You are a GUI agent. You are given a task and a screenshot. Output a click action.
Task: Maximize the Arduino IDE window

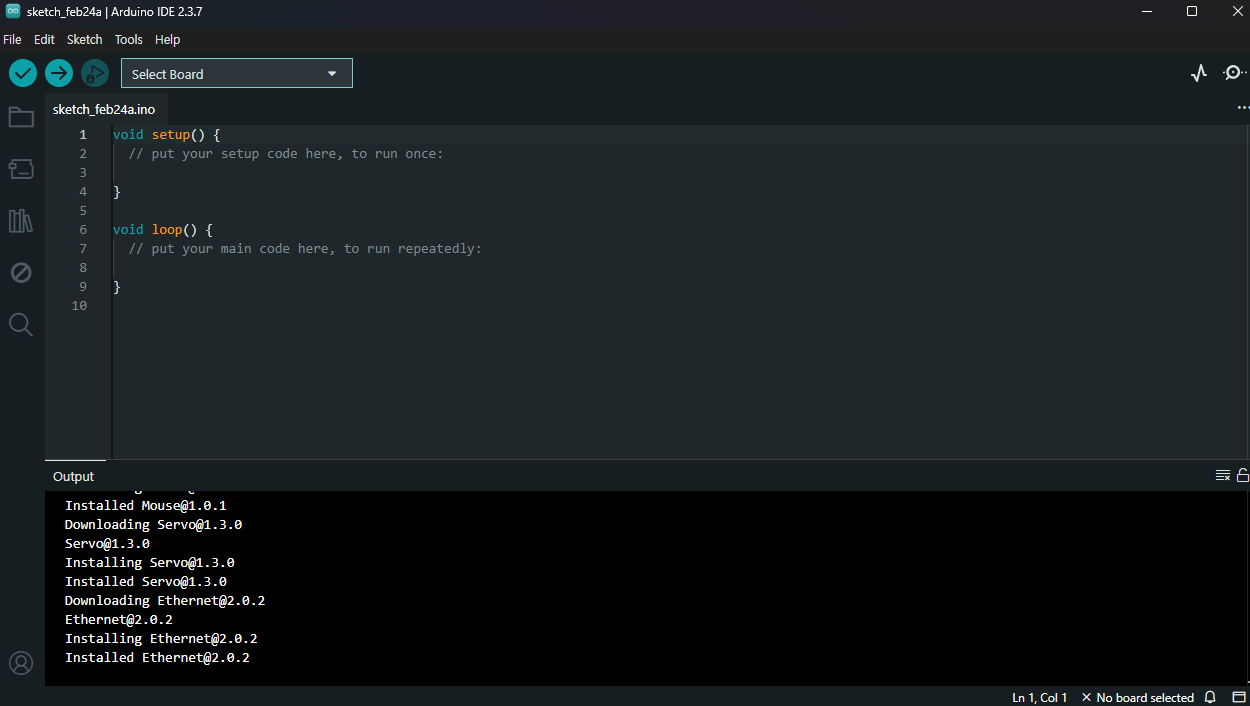[x=1192, y=11]
